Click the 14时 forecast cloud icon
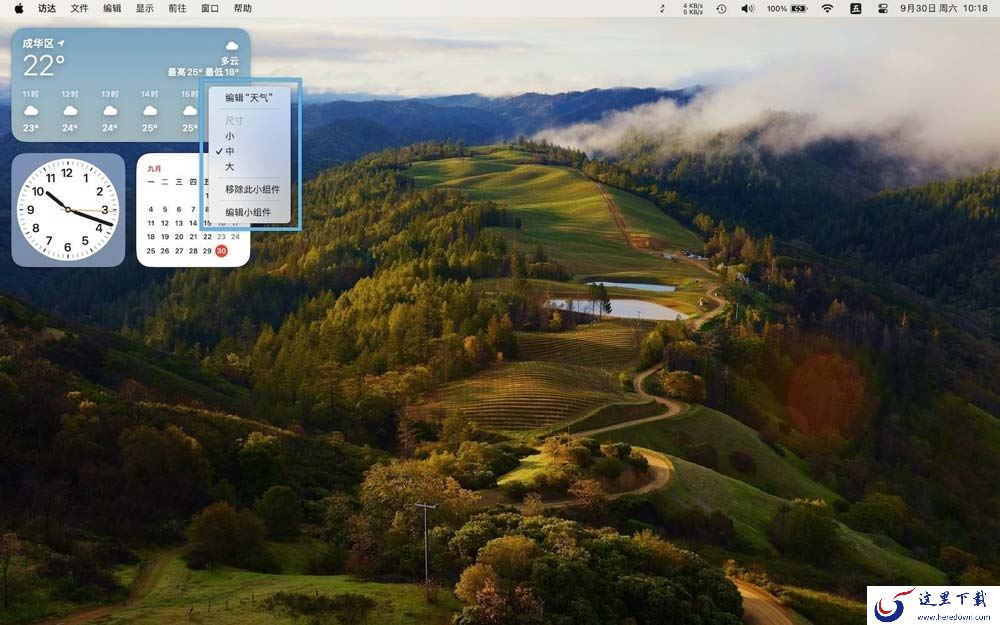This screenshot has width=1000, height=625. click(150, 110)
